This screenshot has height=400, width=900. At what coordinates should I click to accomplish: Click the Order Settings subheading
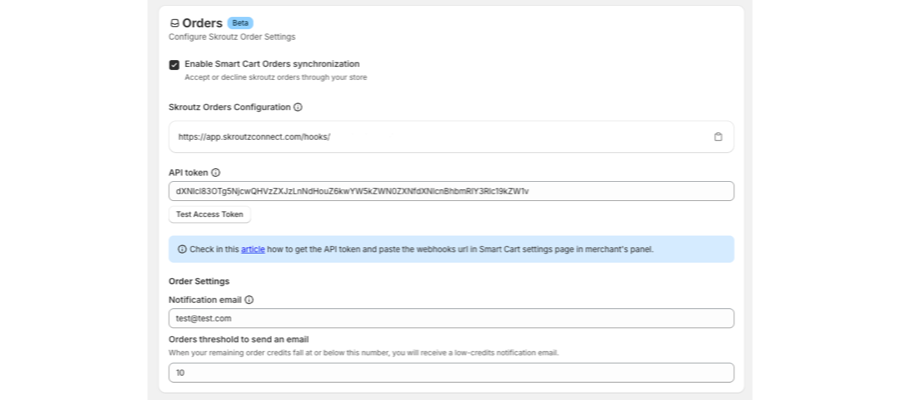[199, 281]
